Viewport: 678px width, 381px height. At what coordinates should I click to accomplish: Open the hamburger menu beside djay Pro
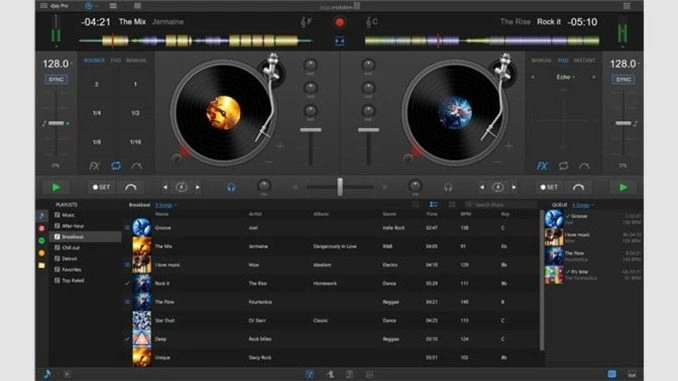tap(44, 6)
